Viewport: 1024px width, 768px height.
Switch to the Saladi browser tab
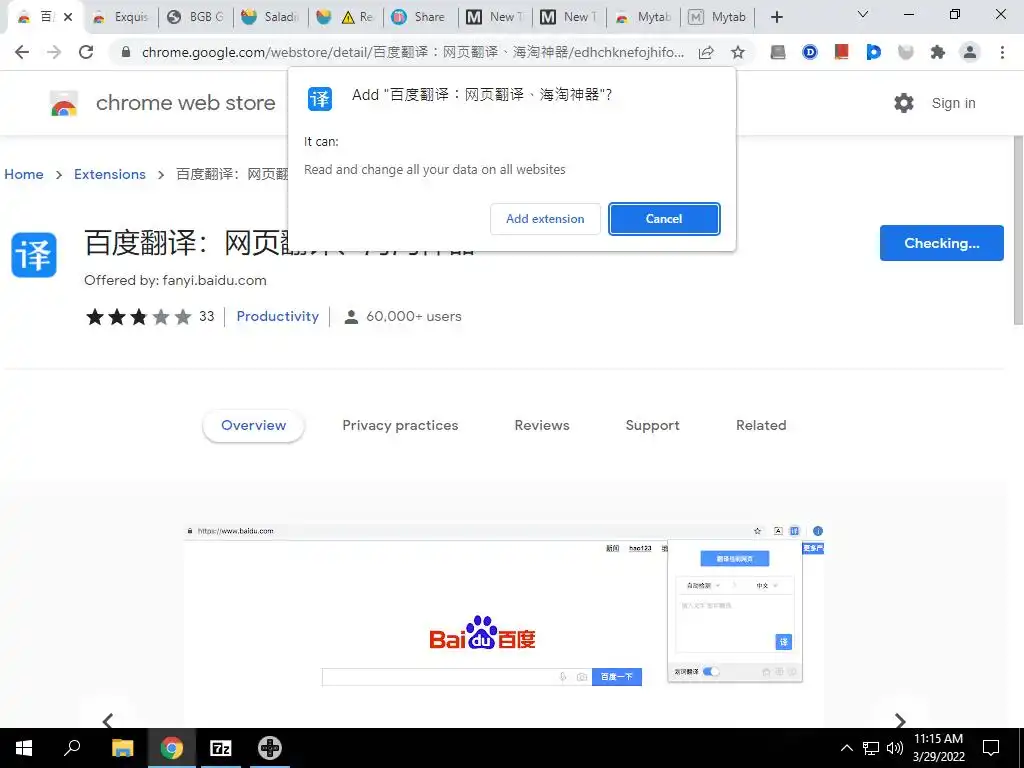pos(270,17)
